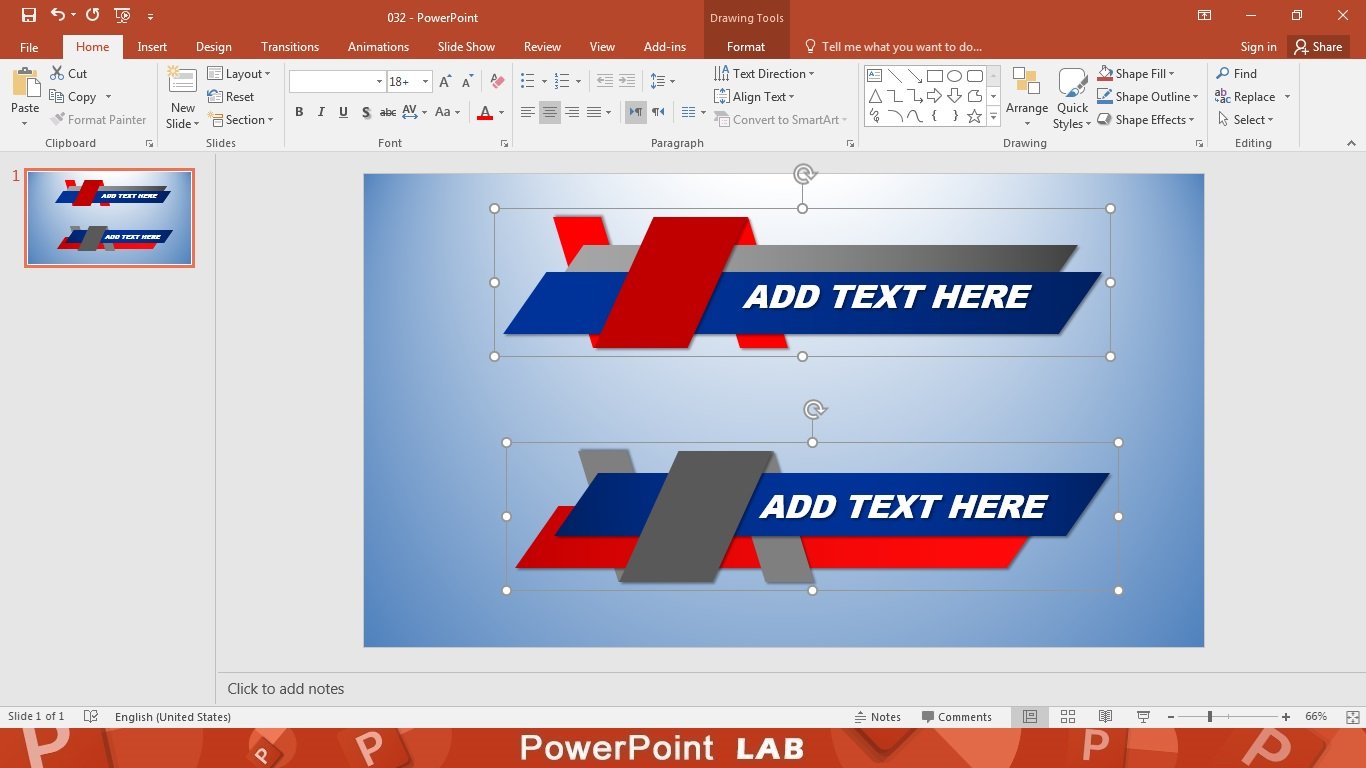The width and height of the screenshot is (1366, 768).
Task: Open the Text Direction dropdown
Action: [x=764, y=73]
